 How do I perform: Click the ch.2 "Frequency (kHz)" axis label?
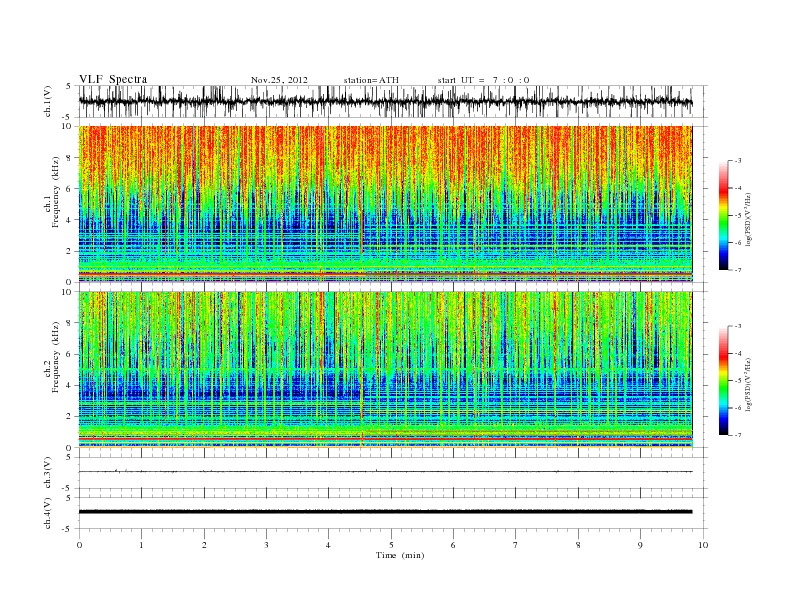[56, 356]
